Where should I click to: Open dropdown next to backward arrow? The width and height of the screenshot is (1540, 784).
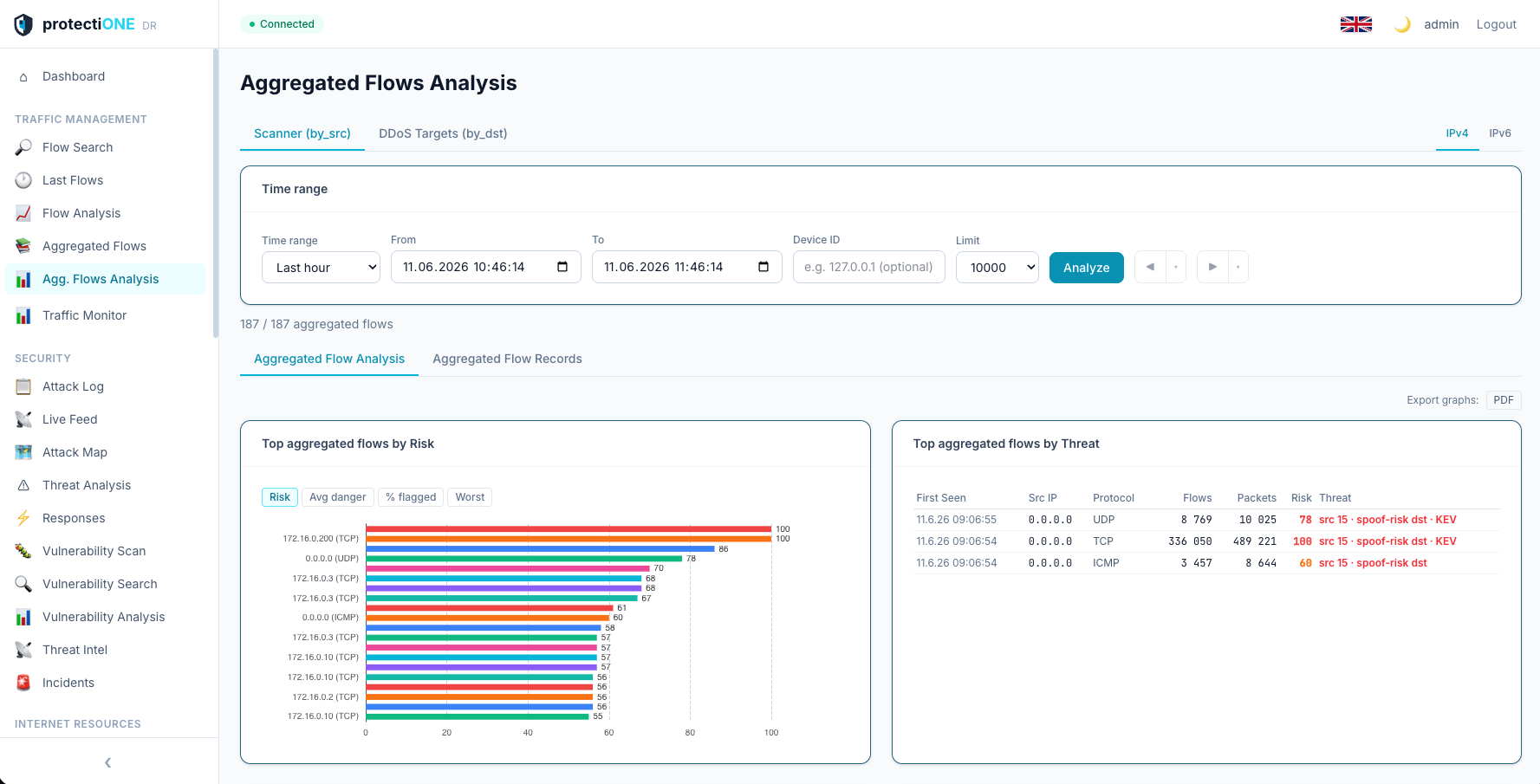pyautogui.click(x=1176, y=267)
